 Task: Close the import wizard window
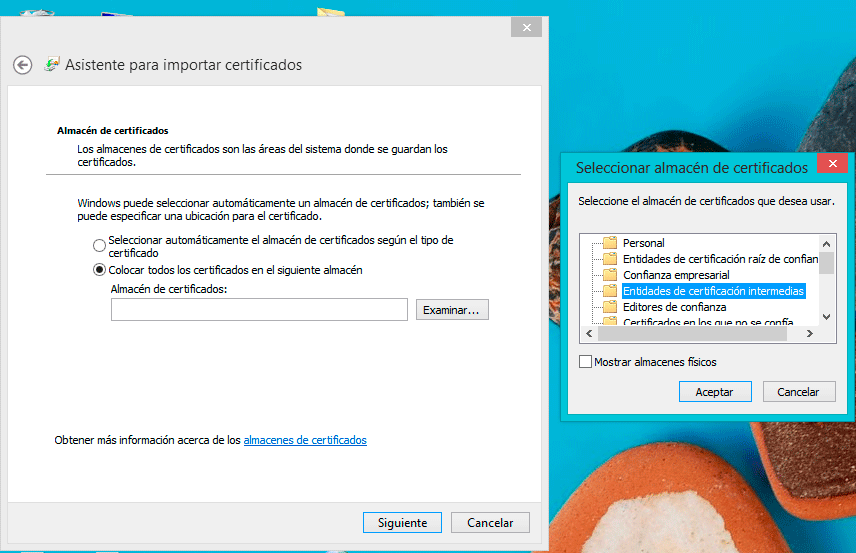(x=526, y=27)
